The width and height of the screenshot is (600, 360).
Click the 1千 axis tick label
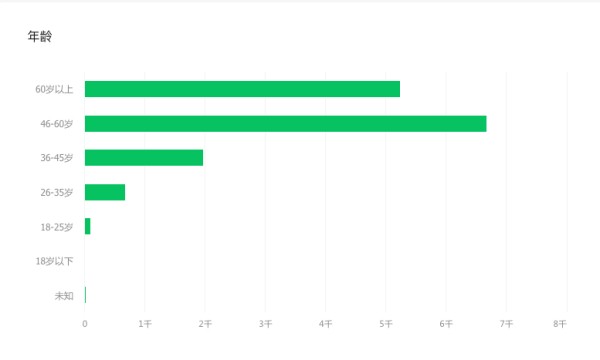click(x=145, y=324)
